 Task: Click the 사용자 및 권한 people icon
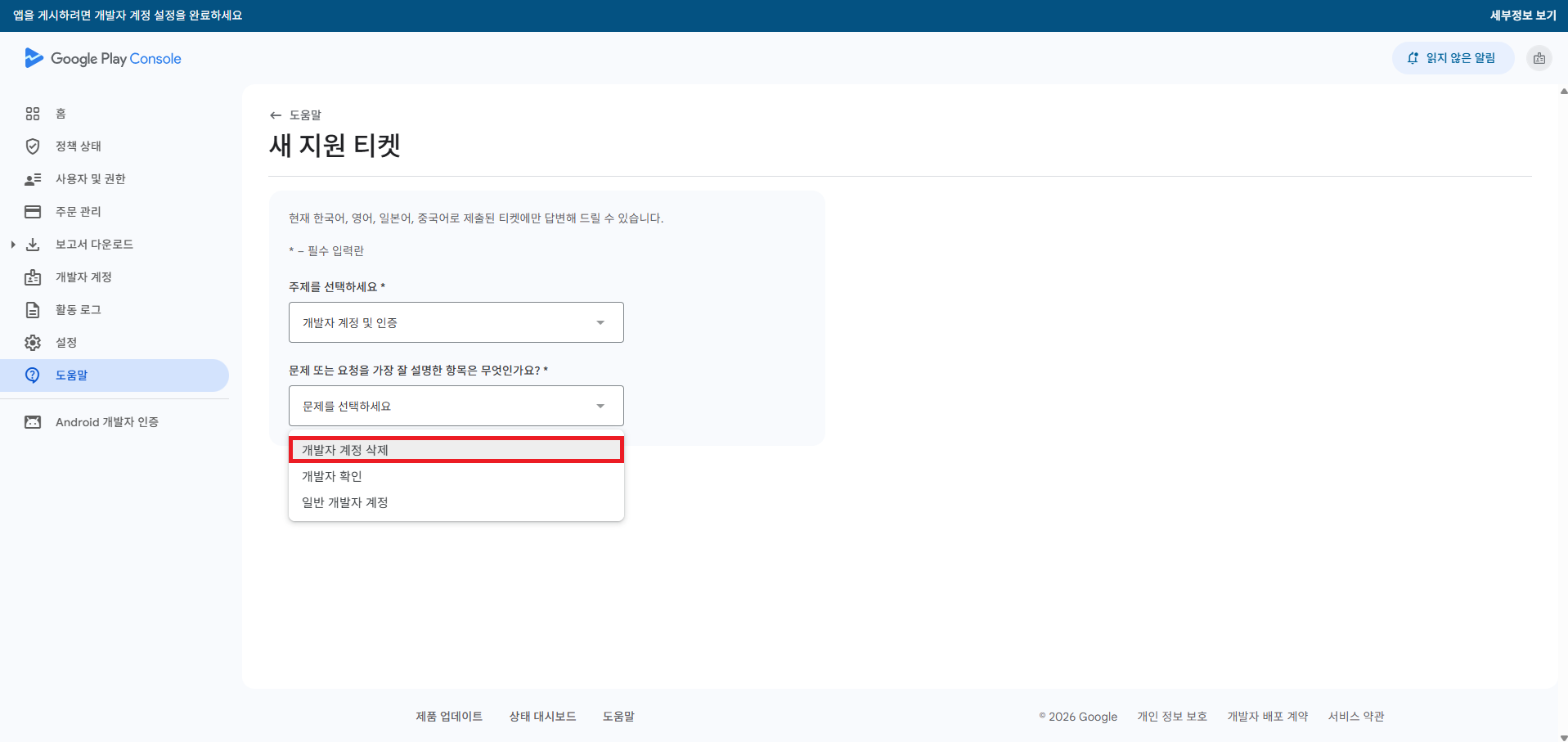(x=33, y=179)
